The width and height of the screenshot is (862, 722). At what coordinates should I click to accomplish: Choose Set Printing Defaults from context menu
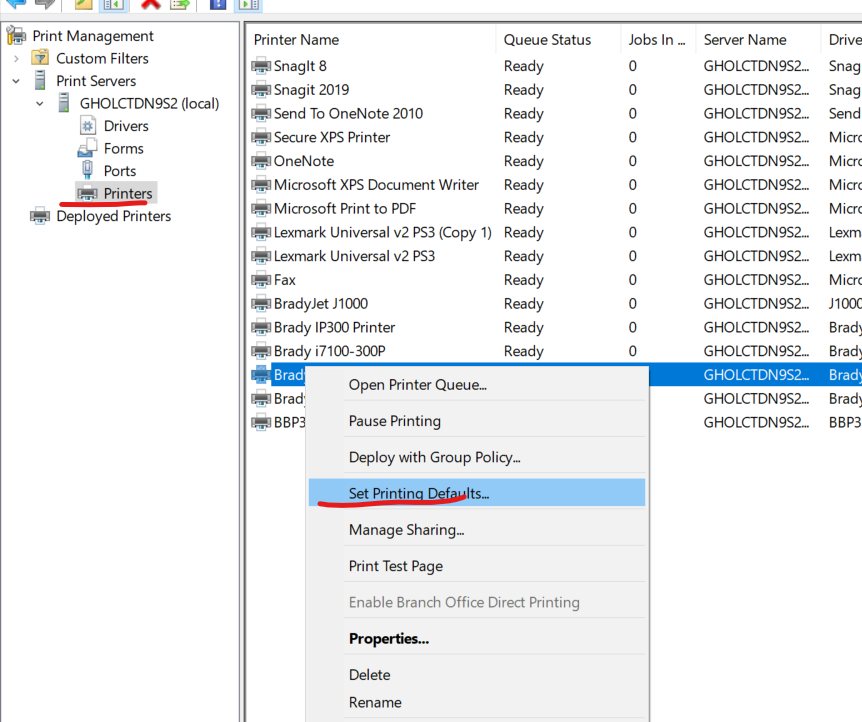[x=418, y=493]
